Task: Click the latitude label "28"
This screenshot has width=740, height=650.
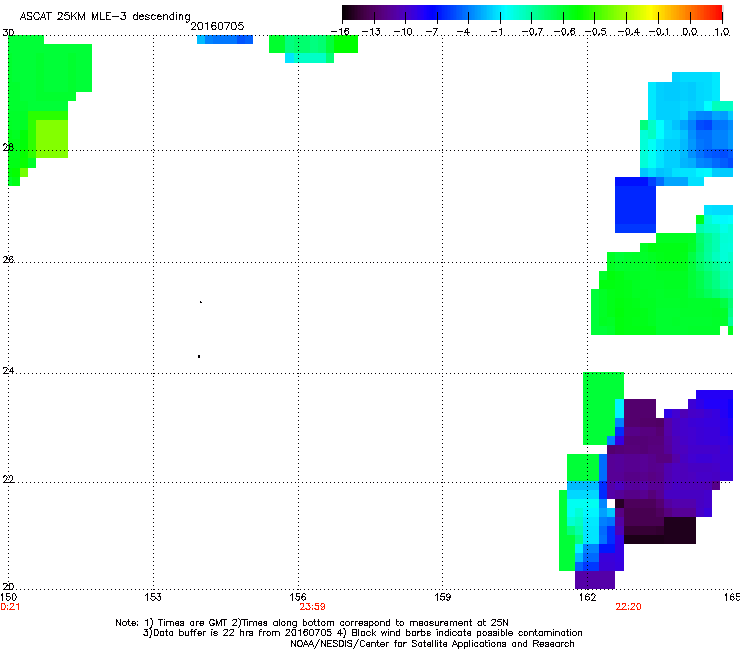Action: 8,147
